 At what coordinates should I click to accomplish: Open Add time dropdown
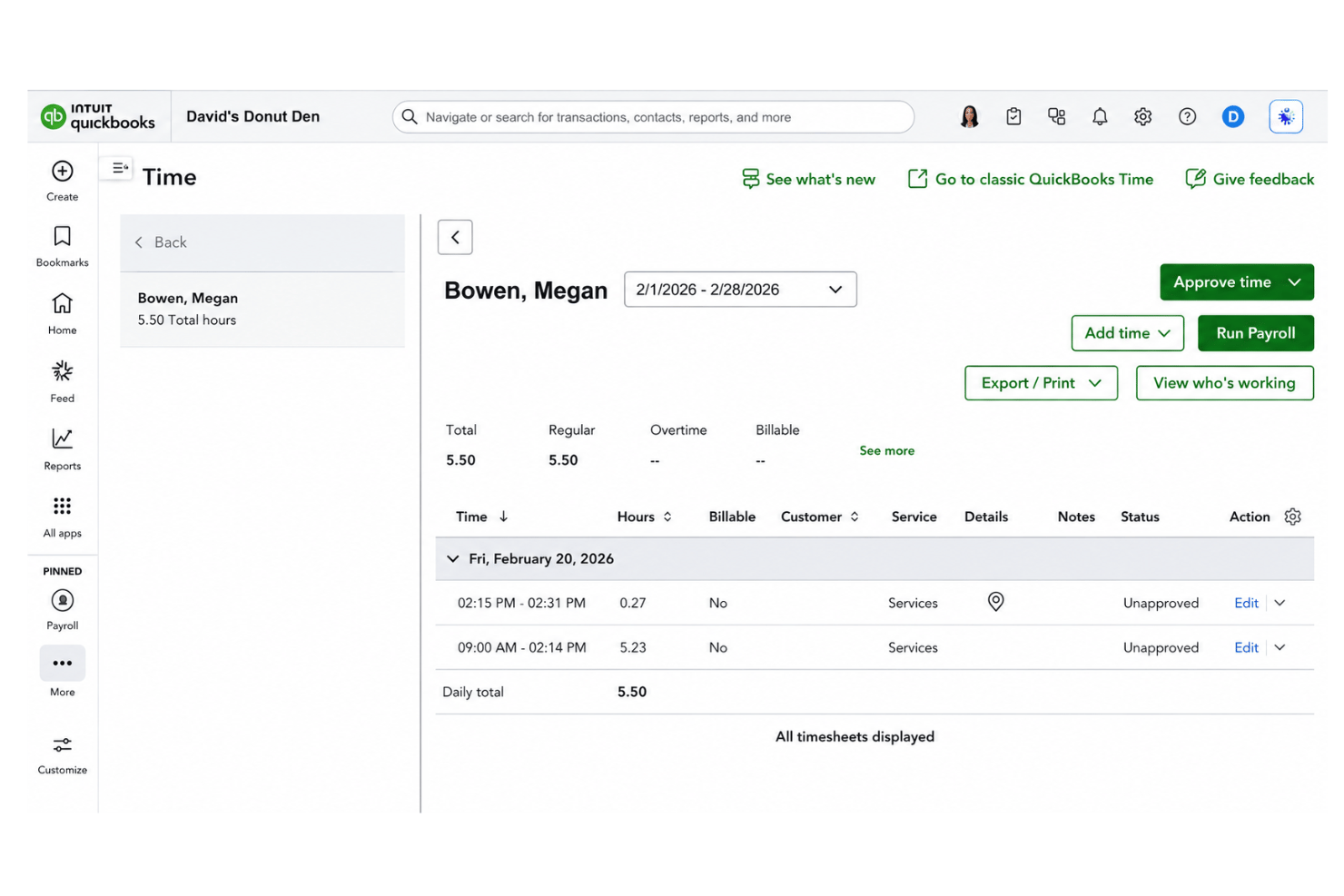(1128, 333)
